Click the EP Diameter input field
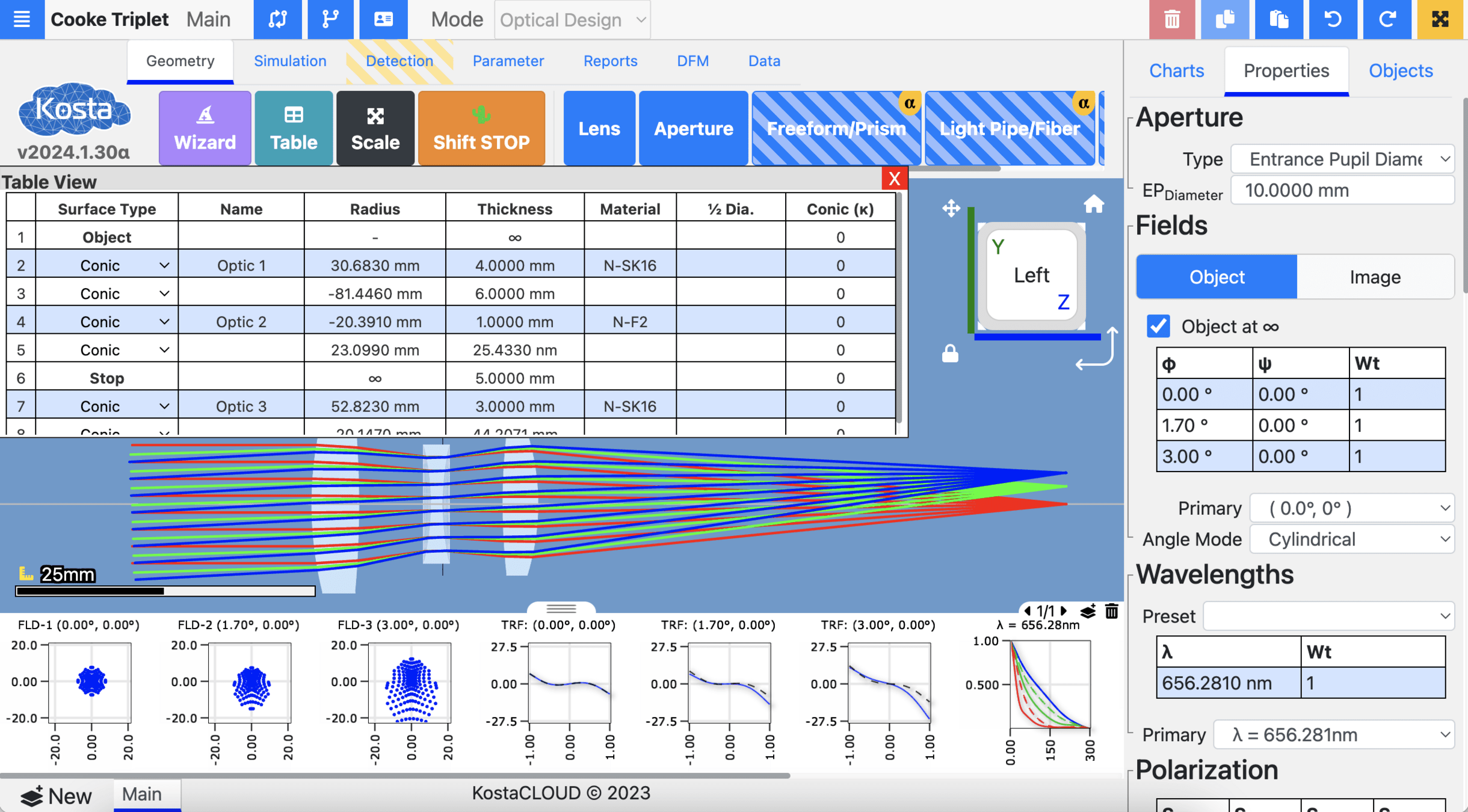Image resolution: width=1468 pixels, height=812 pixels. 1342,191
